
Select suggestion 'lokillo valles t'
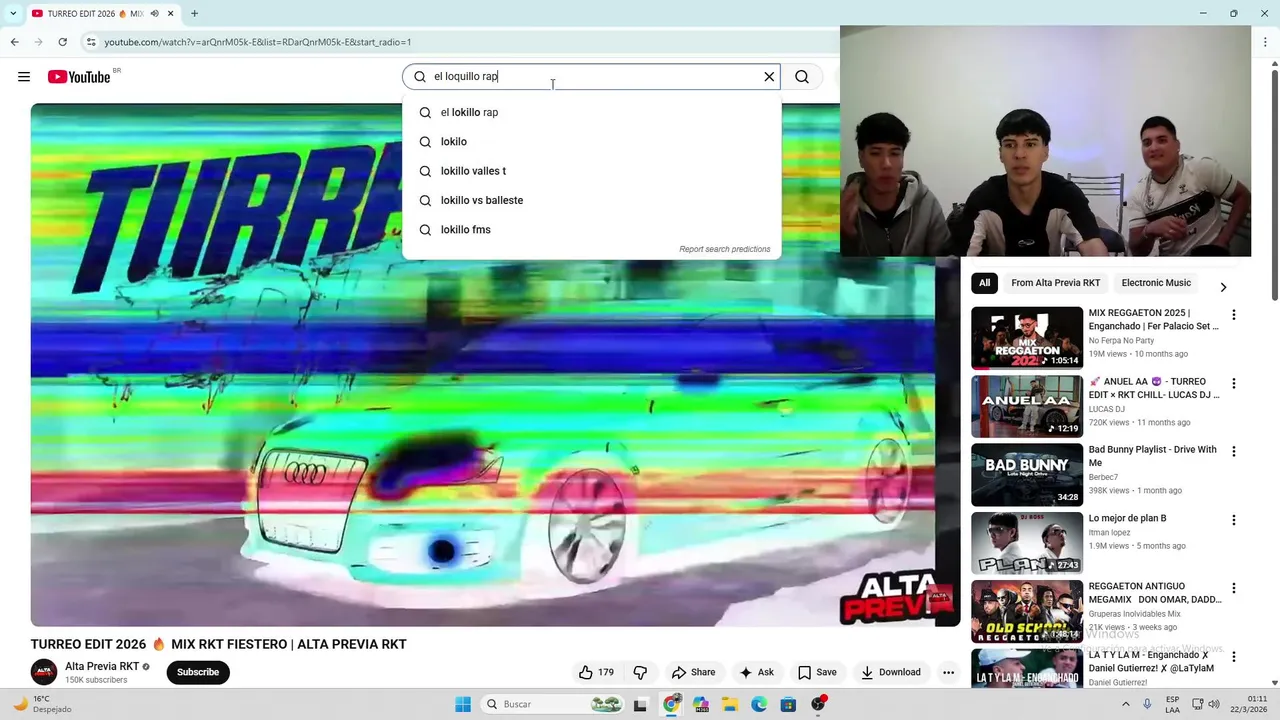(591, 171)
